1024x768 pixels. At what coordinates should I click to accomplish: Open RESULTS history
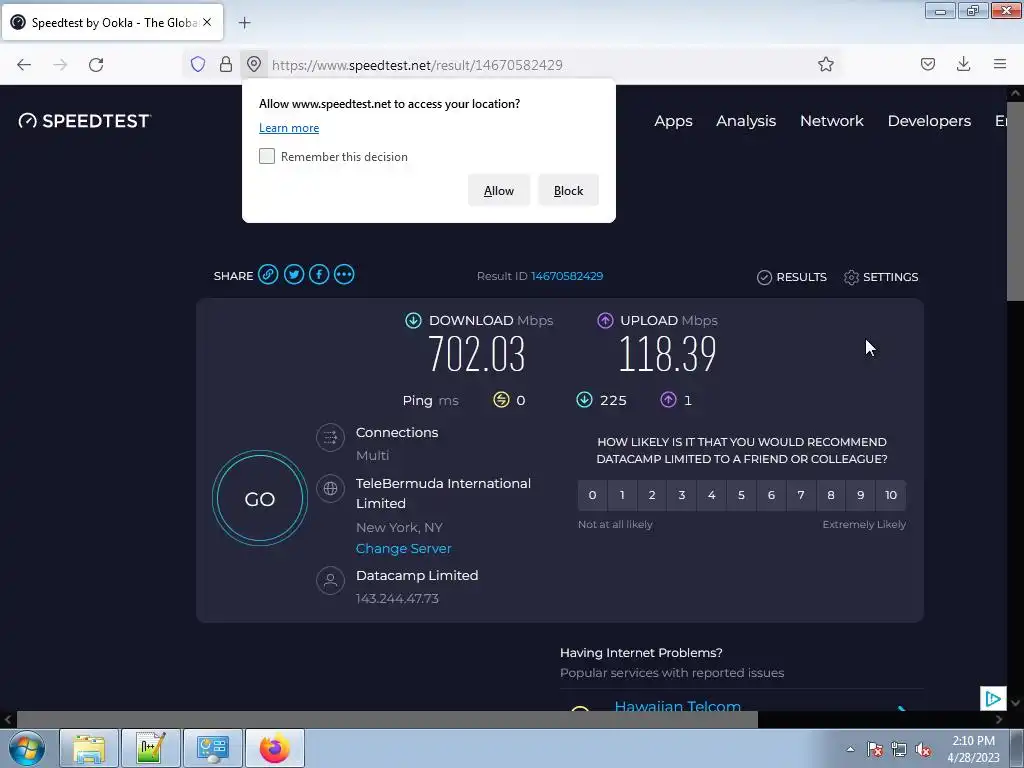(x=792, y=277)
